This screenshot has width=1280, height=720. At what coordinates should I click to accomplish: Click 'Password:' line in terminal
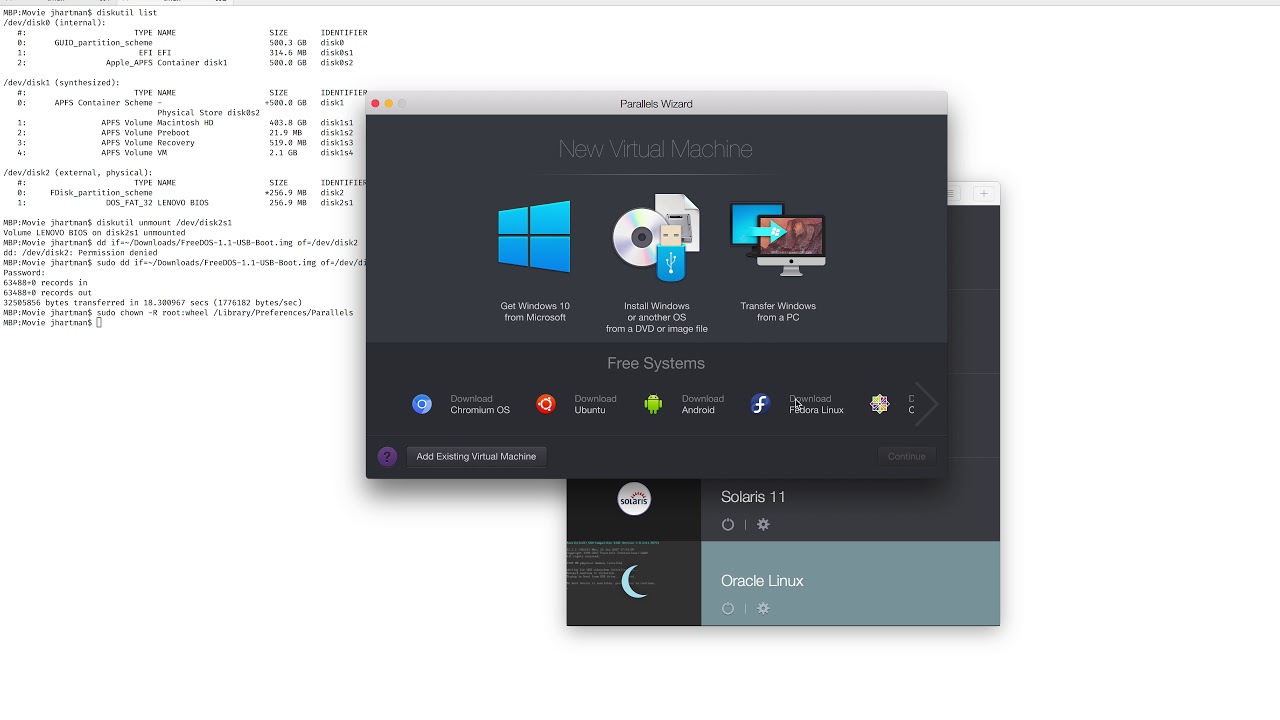click(x=24, y=273)
